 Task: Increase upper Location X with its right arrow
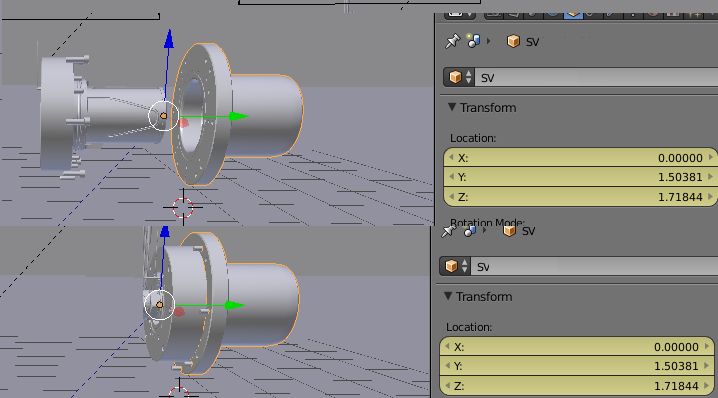pyautogui.click(x=711, y=158)
